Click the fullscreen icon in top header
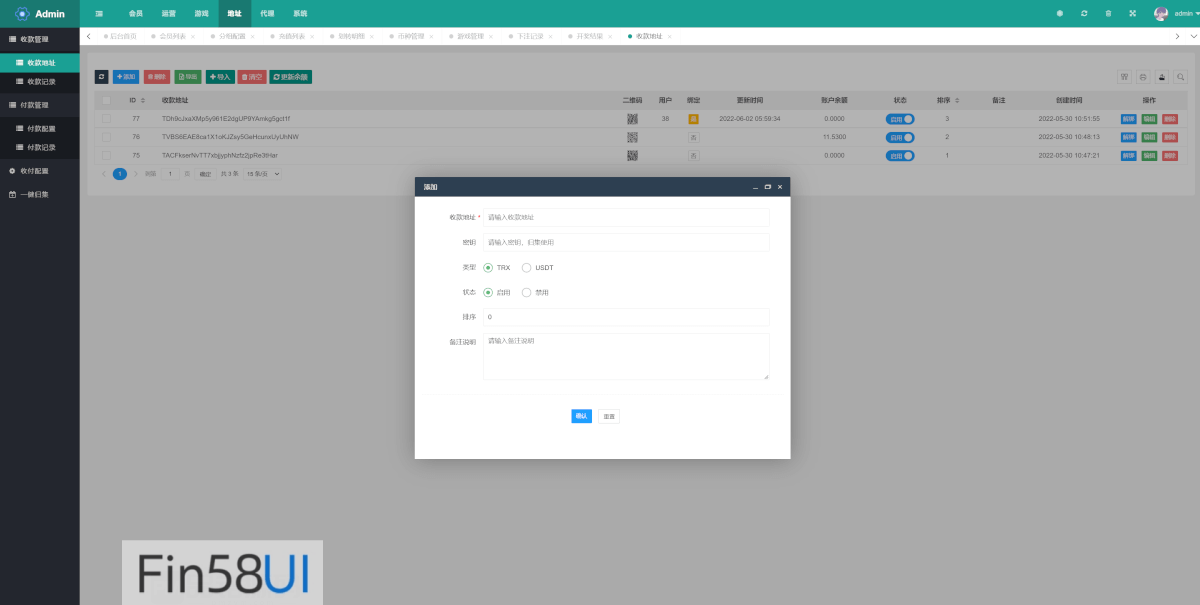Viewport: 1200px width, 605px height. (1132, 14)
